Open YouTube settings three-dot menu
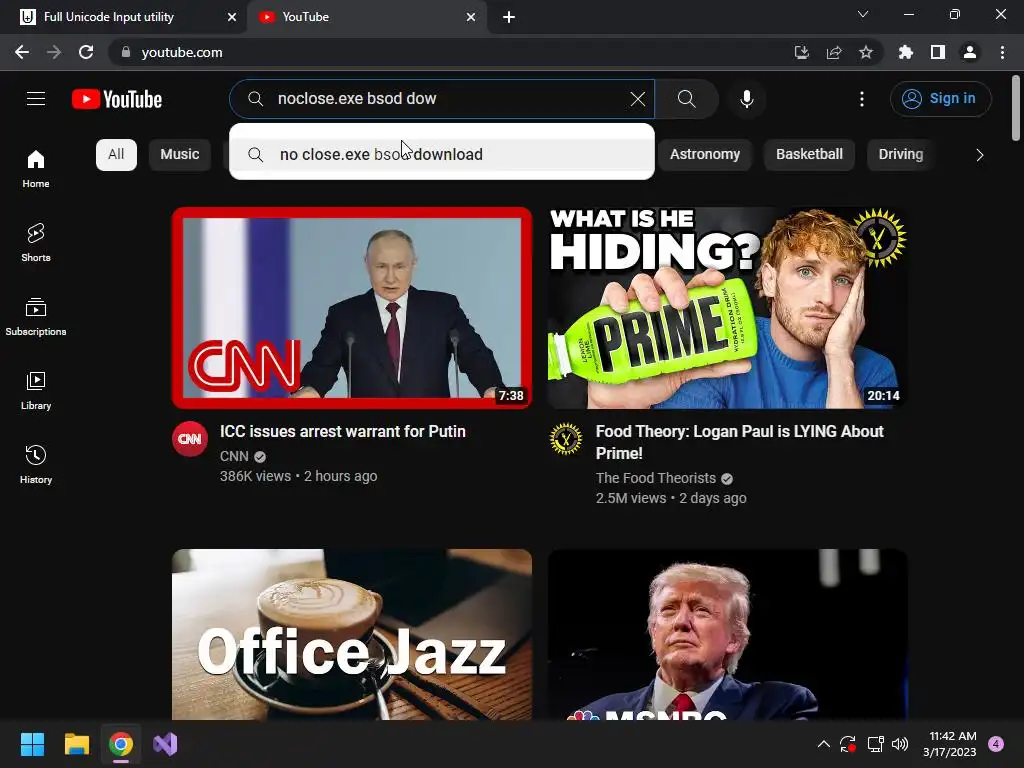The image size is (1024, 768). point(862,99)
